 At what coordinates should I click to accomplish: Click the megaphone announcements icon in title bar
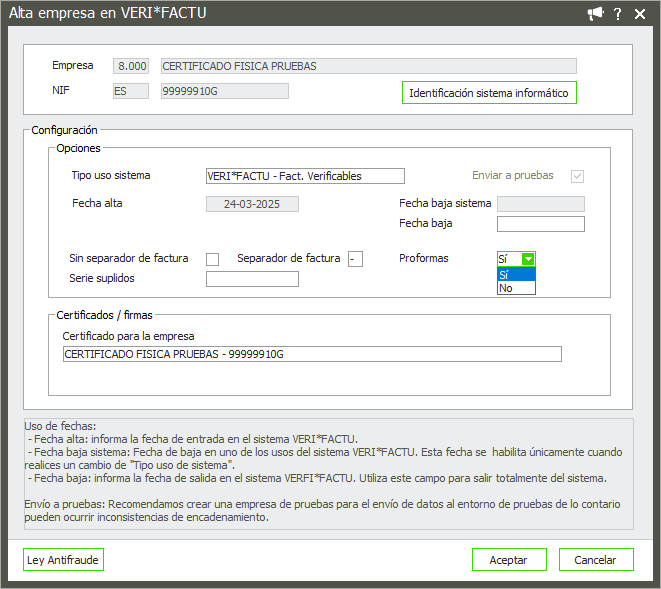pos(596,13)
